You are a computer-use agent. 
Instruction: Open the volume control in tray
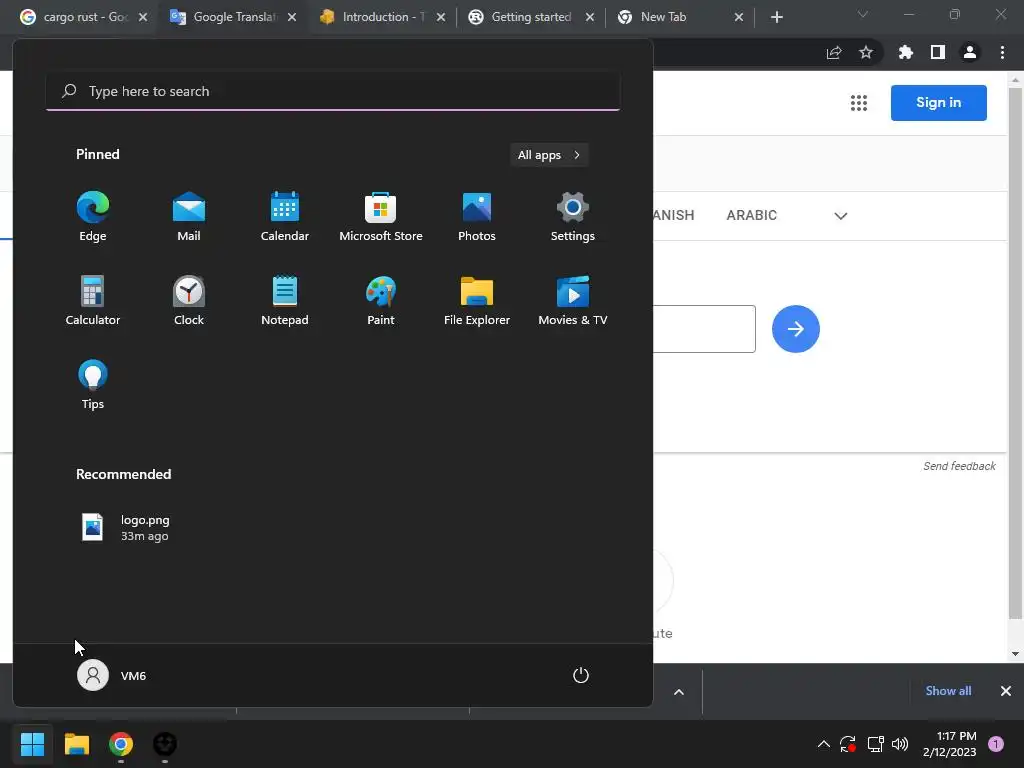(900, 744)
